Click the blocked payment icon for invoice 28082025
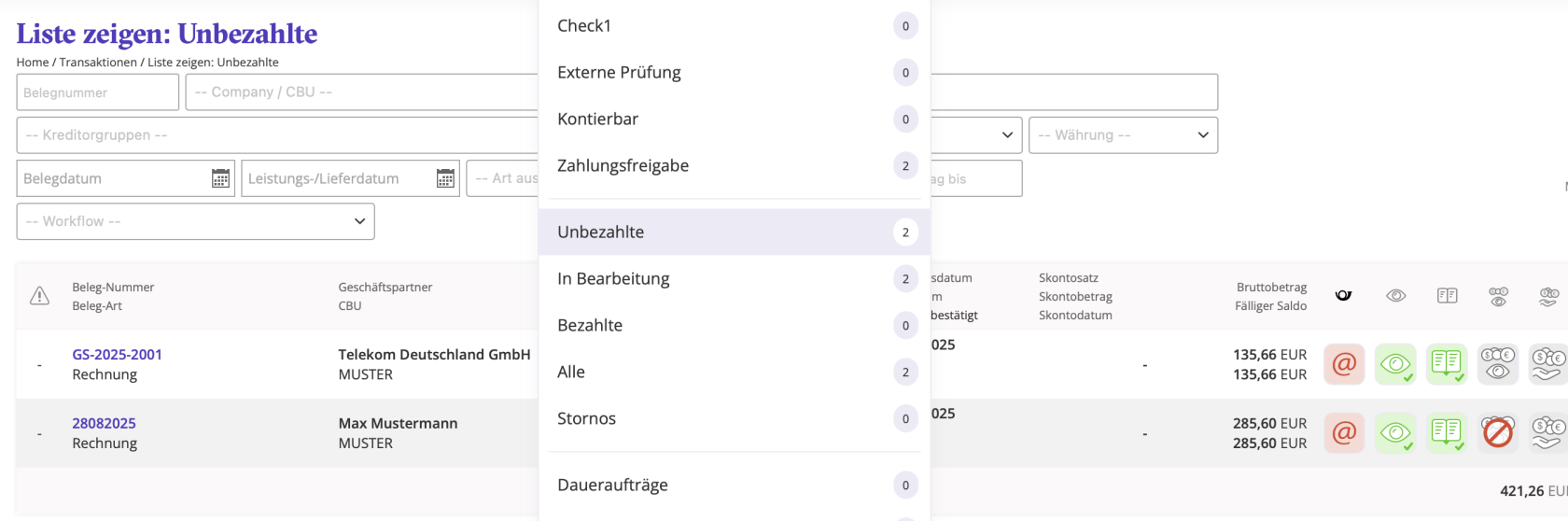Viewport: 1568px width, 521px height. (1498, 433)
